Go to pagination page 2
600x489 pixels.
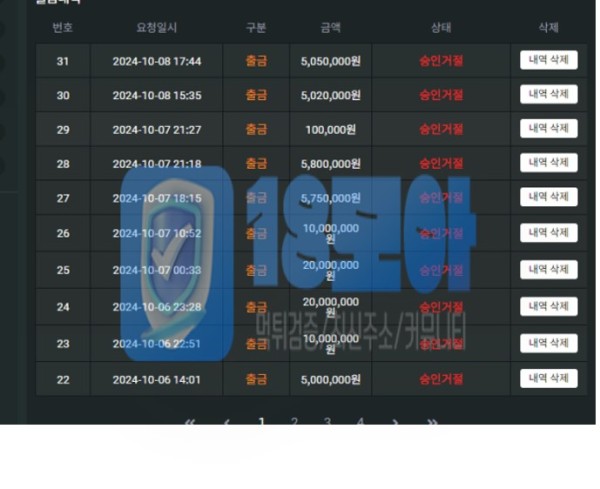click(294, 421)
